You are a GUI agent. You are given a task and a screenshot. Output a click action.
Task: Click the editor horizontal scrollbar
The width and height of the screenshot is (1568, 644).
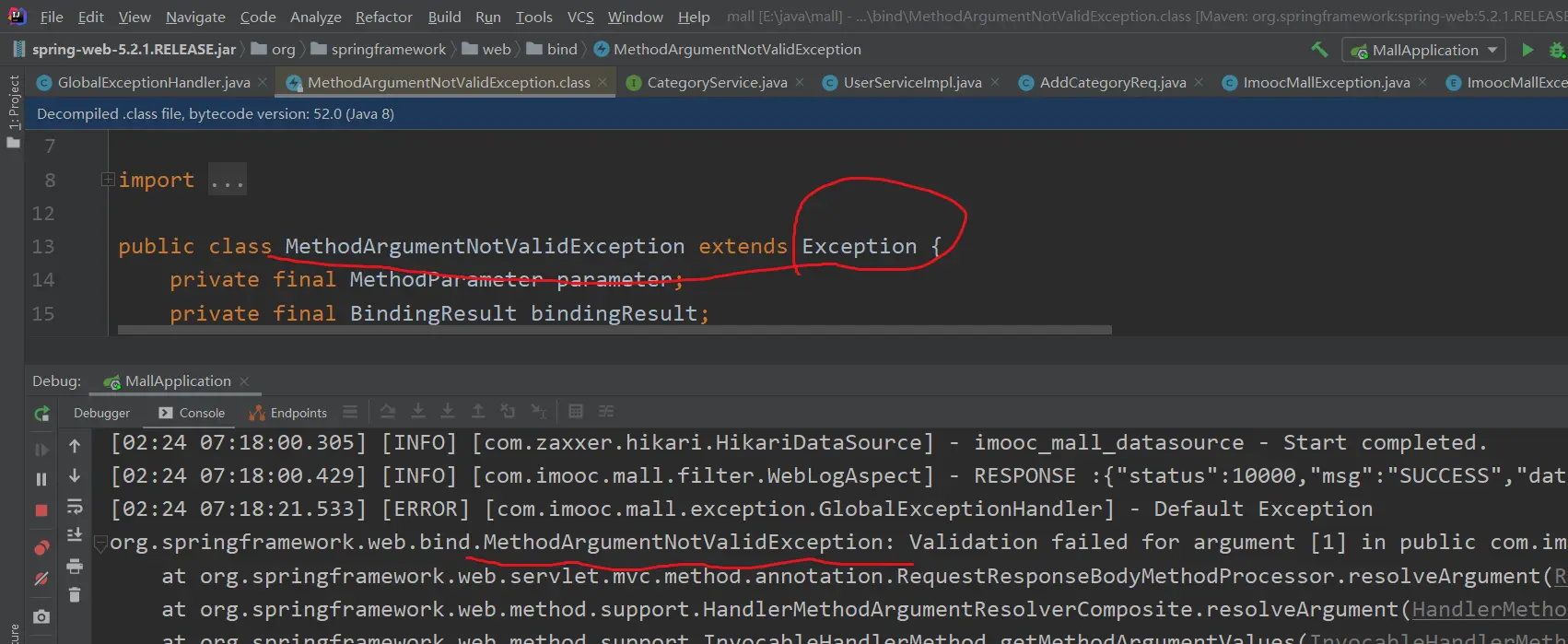pyautogui.click(x=614, y=330)
